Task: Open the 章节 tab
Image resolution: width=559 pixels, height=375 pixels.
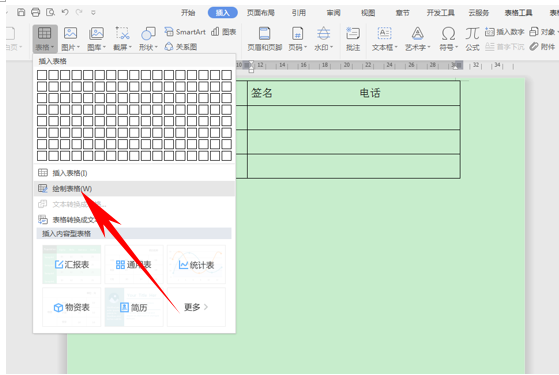Action: click(402, 13)
